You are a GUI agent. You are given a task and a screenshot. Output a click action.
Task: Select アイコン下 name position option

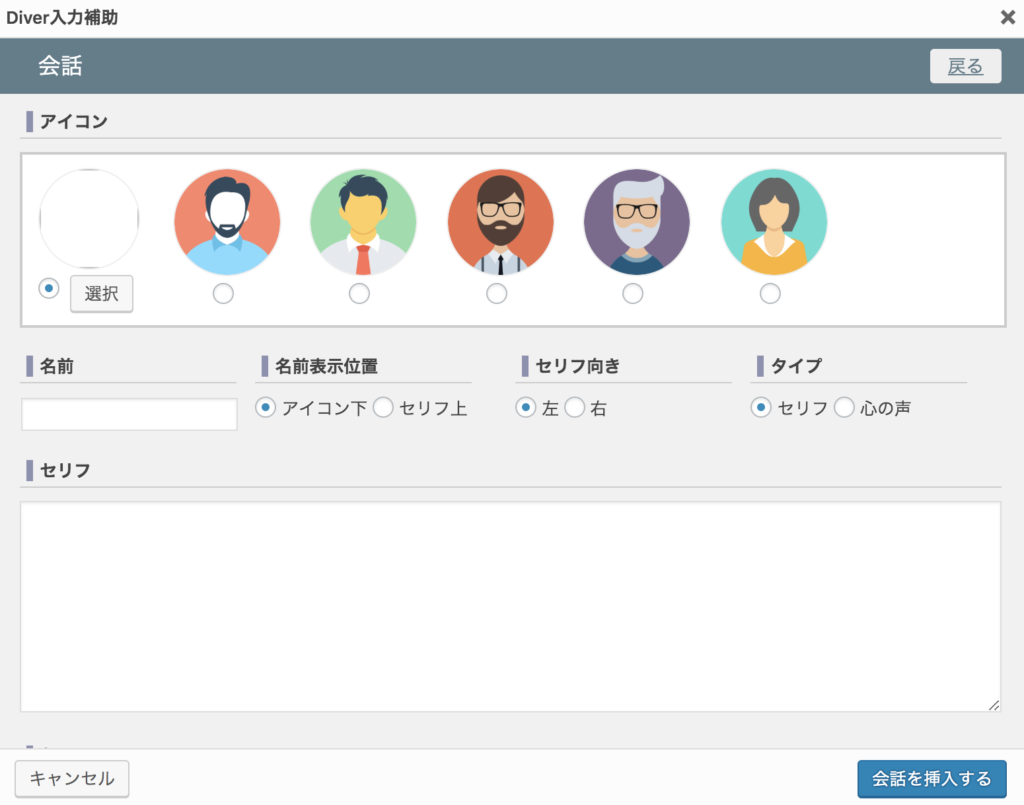click(266, 408)
